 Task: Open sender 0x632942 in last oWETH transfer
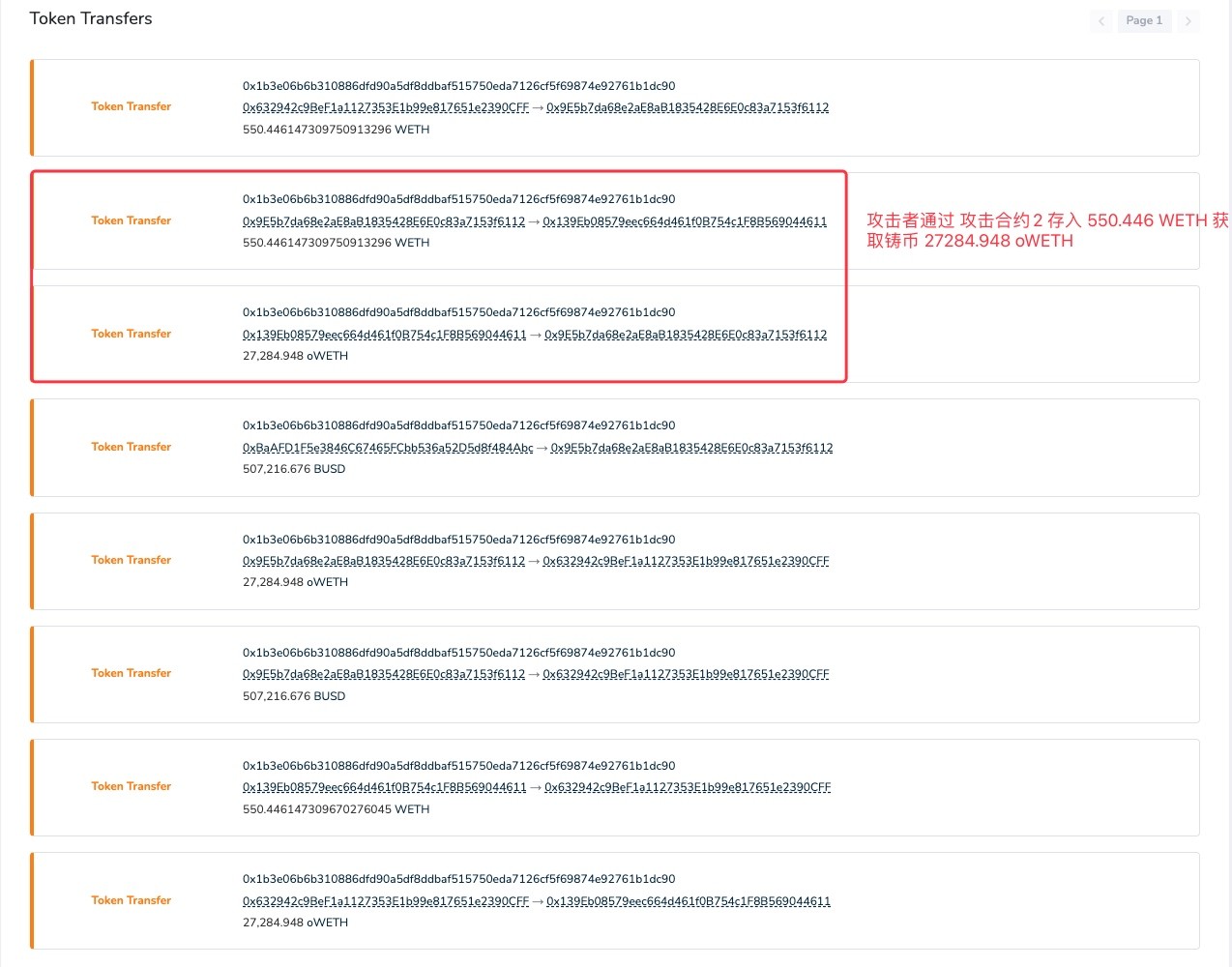point(386,901)
